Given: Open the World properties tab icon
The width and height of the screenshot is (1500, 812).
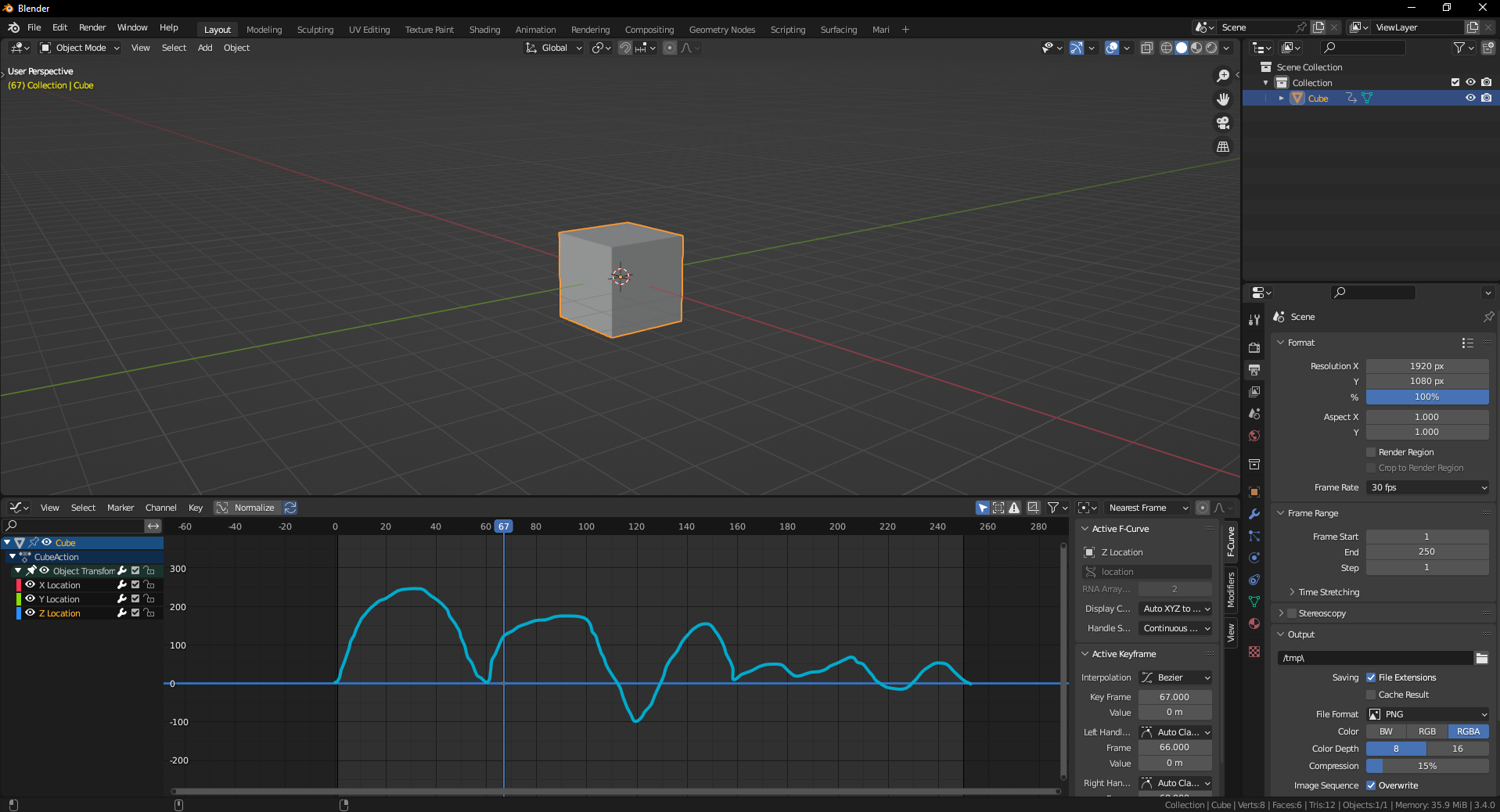Looking at the screenshot, I should pos(1254,436).
